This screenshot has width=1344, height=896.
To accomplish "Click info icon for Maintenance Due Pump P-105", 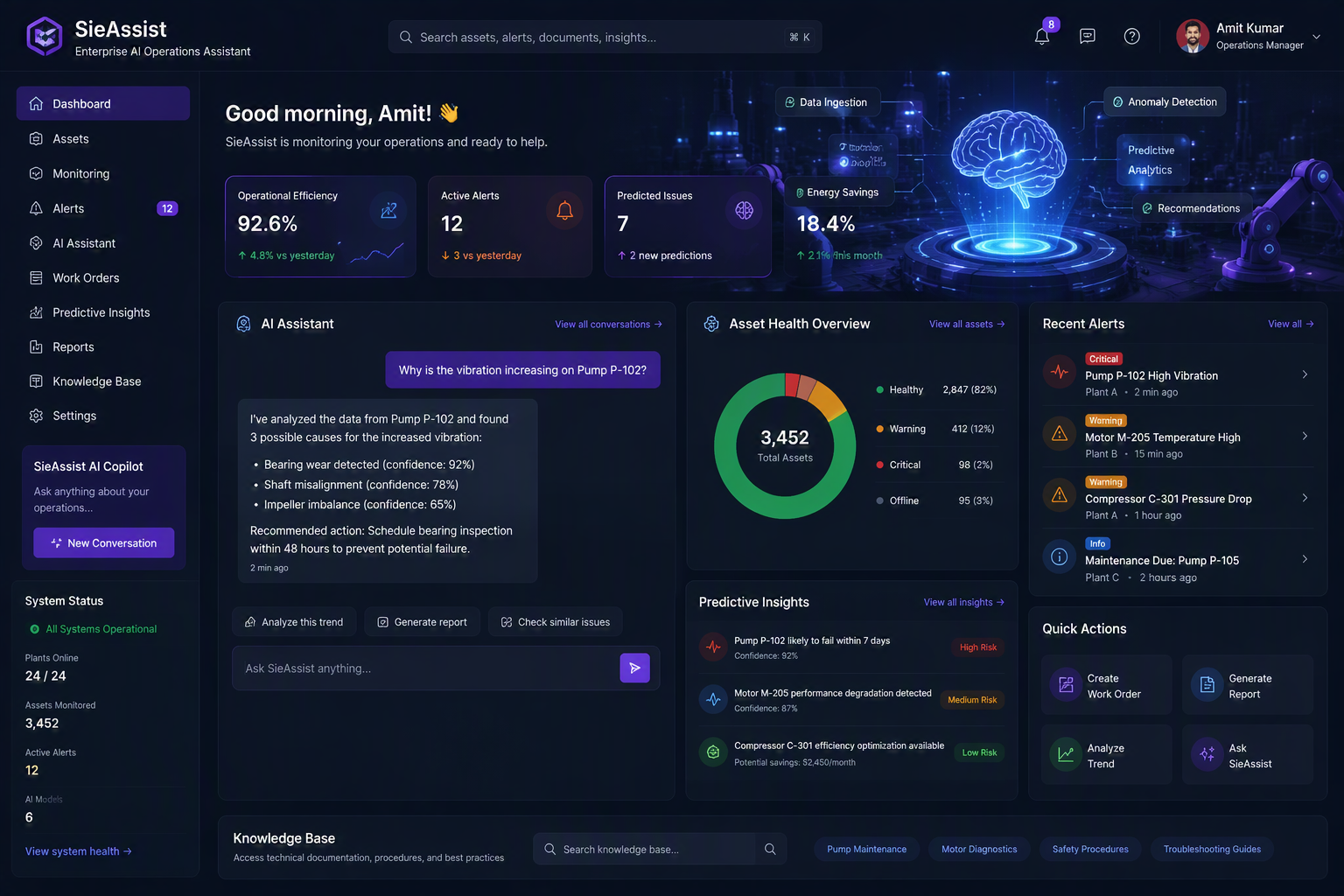I will [x=1060, y=556].
